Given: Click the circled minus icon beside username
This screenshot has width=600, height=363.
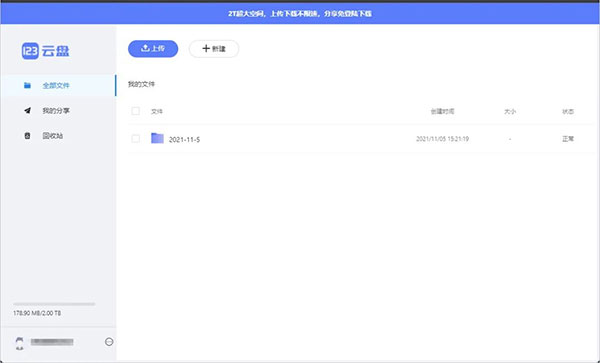Looking at the screenshot, I should pyautogui.click(x=109, y=342).
